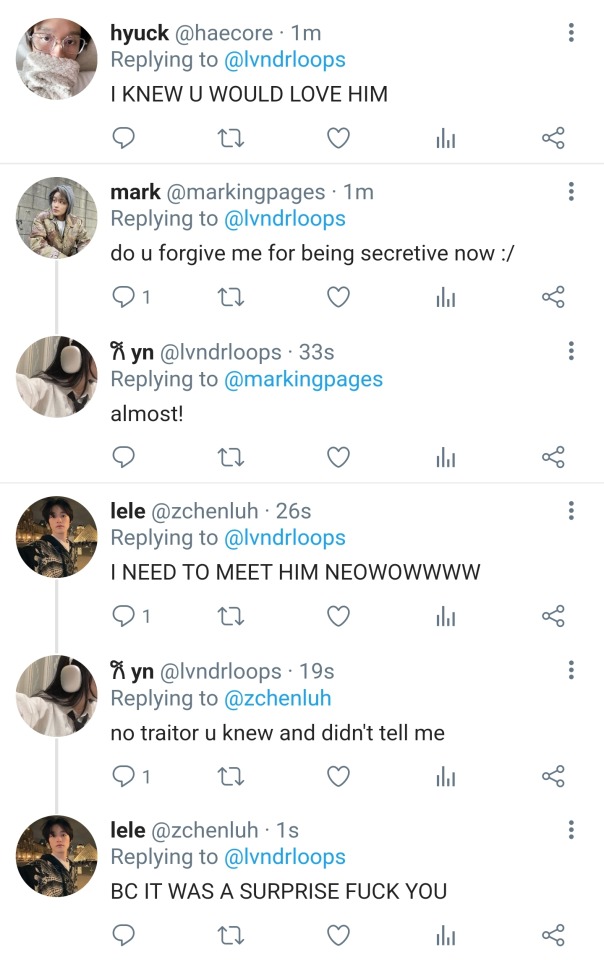This screenshot has width=604, height=960.
Task: Like hyuck's "I KNEW U WOULD LOVE HIM" tweet
Action: click(x=339, y=138)
